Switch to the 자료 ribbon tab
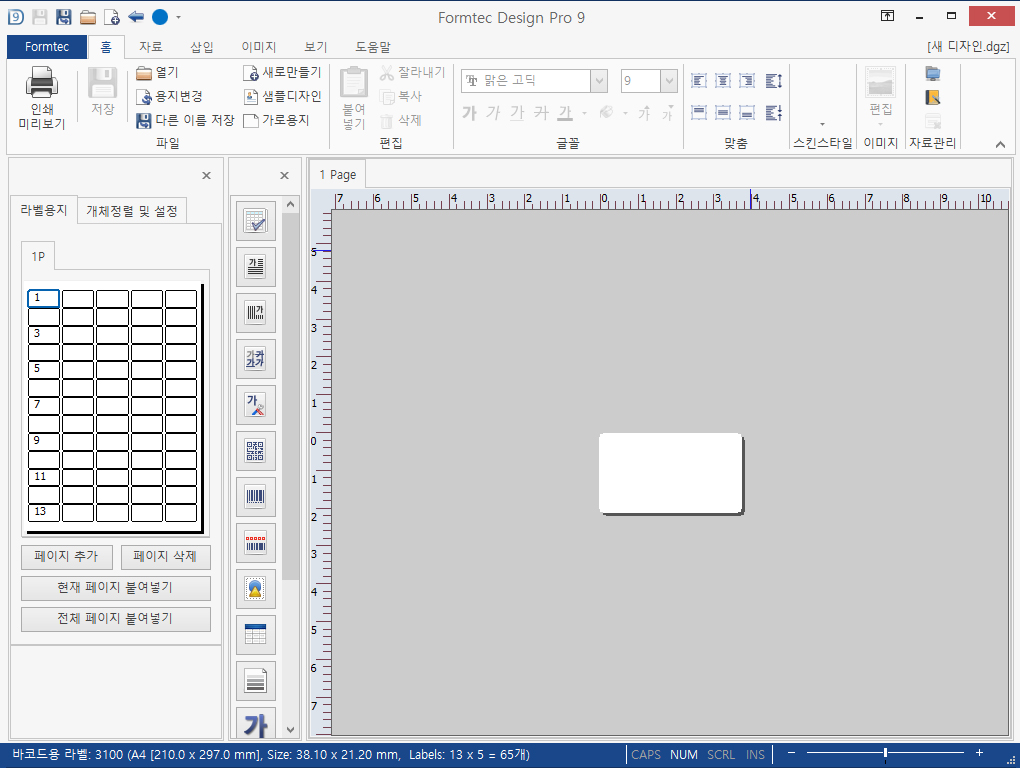Image resolution: width=1020 pixels, height=768 pixels. pyautogui.click(x=150, y=47)
